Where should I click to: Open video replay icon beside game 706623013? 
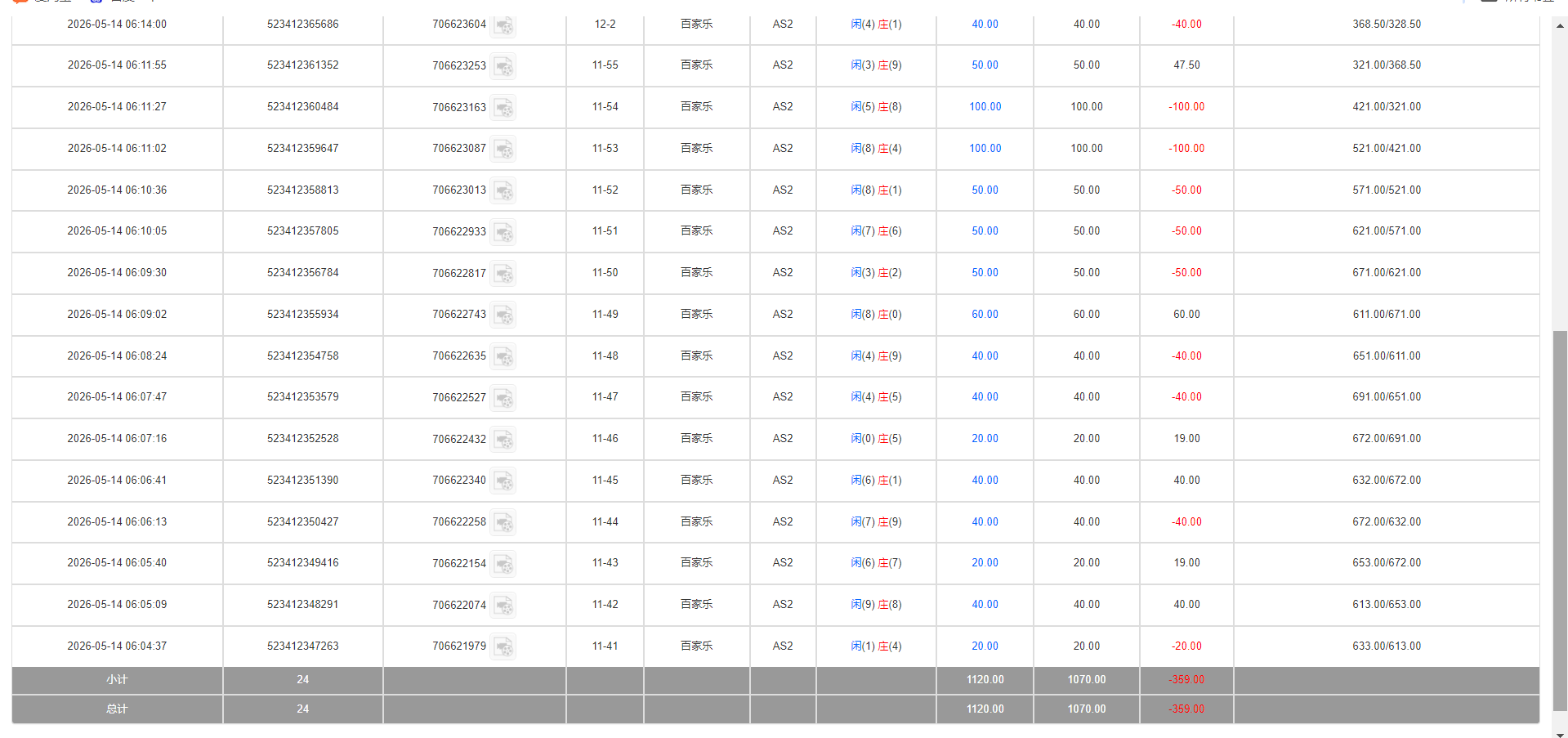[503, 190]
